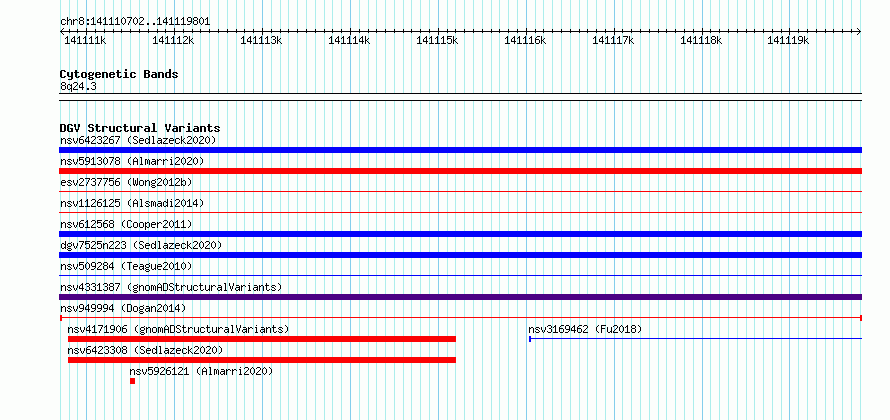Viewport: 890px width, 420px height.
Task: Open the dgv7525n223 (Sedlazeck2020) label
Action: 141,245
